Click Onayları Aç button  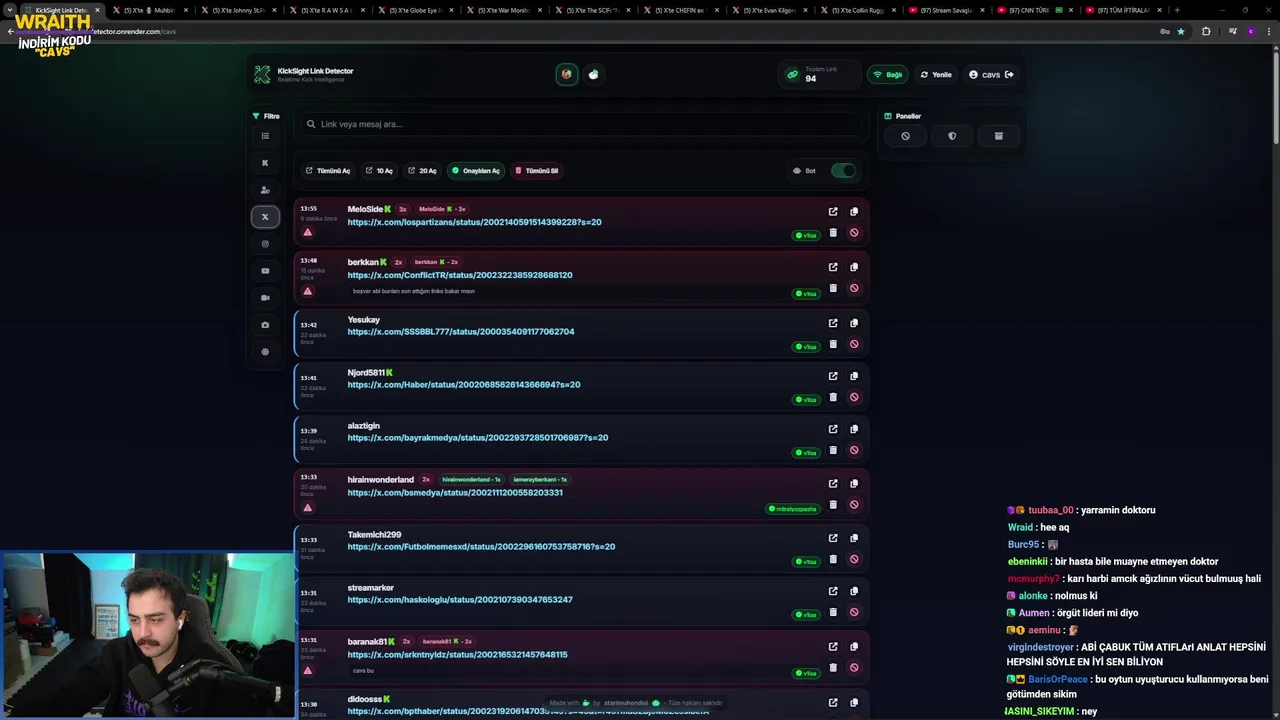click(x=476, y=171)
